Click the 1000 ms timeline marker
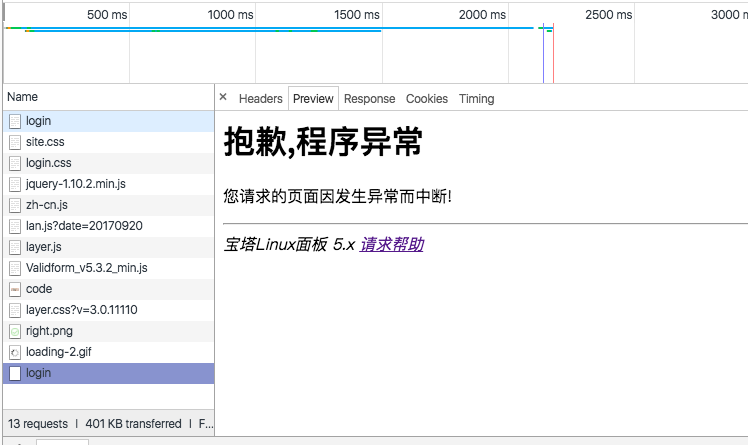Screen dimensions: 748x445 (x=230, y=15)
